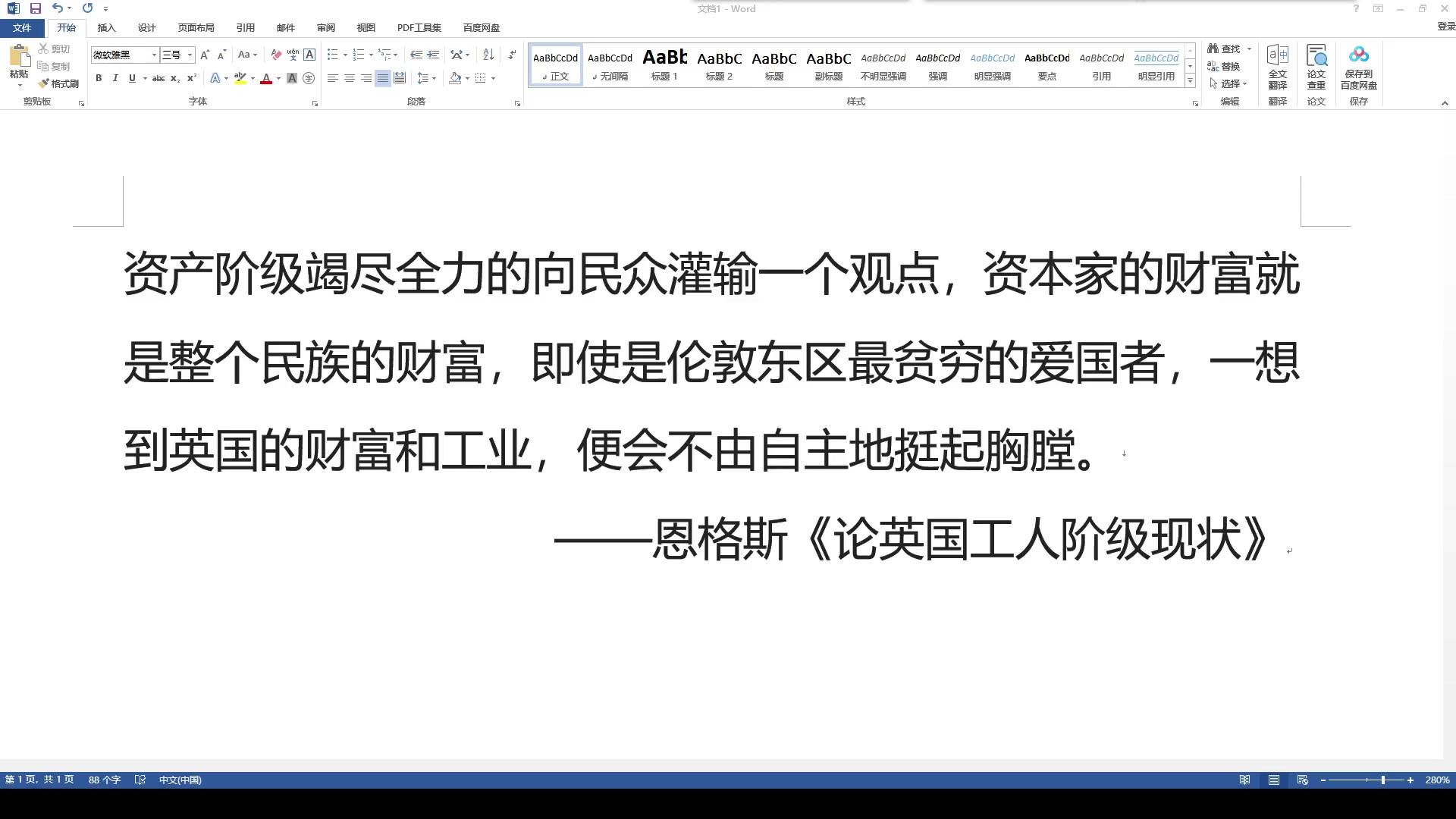Open numbered list dropdown arrow
Image resolution: width=1456 pixels, height=819 pixels.
[x=371, y=55]
